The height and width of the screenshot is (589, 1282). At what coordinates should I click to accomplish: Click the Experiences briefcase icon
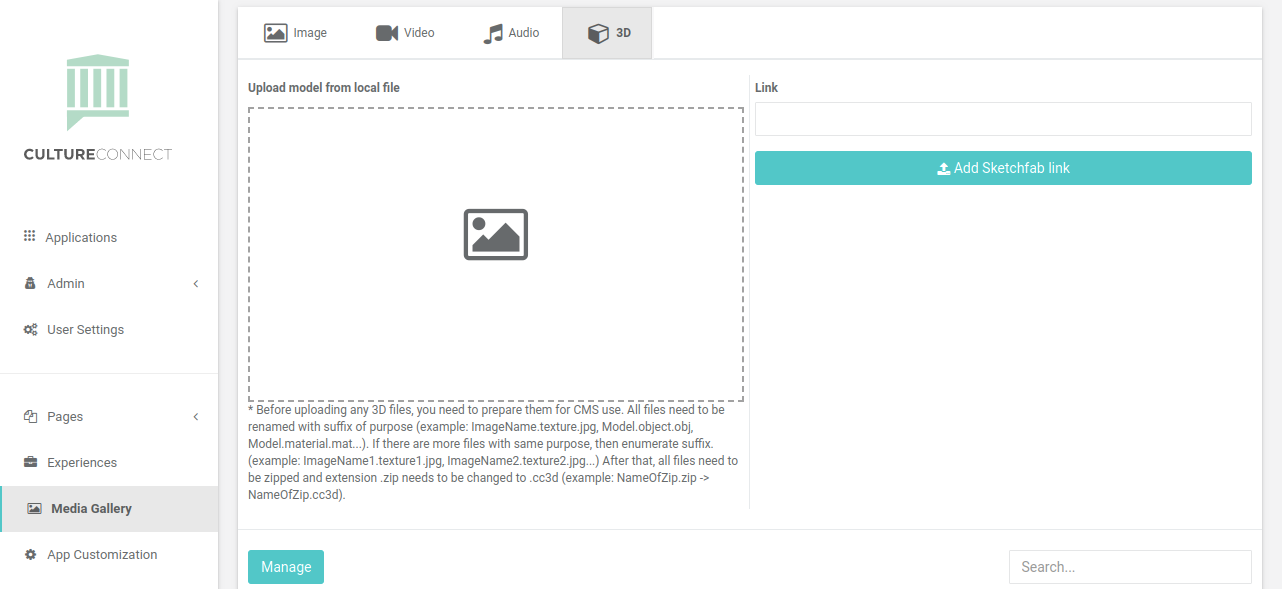[x=30, y=462]
